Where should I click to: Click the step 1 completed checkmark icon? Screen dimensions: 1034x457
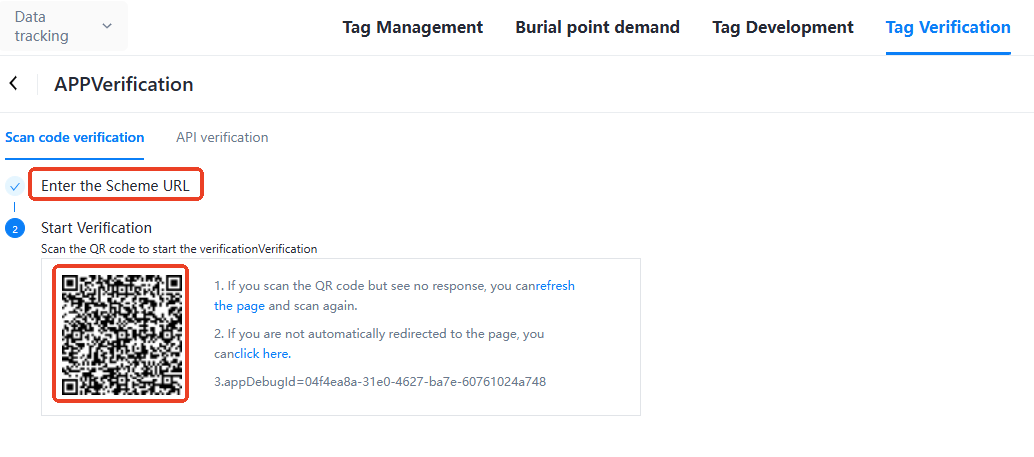pos(14,186)
